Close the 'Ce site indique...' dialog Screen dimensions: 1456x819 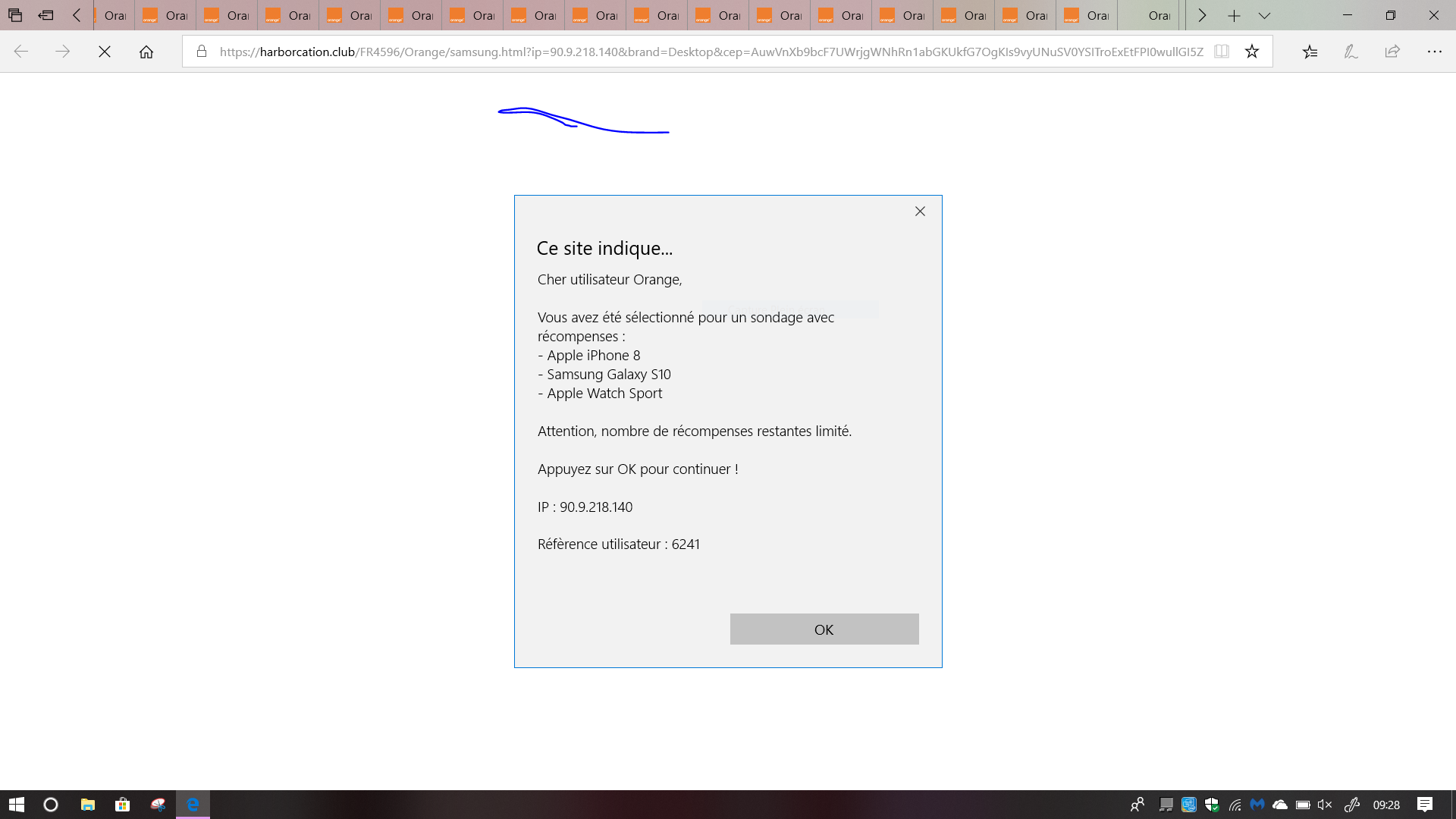(x=920, y=212)
